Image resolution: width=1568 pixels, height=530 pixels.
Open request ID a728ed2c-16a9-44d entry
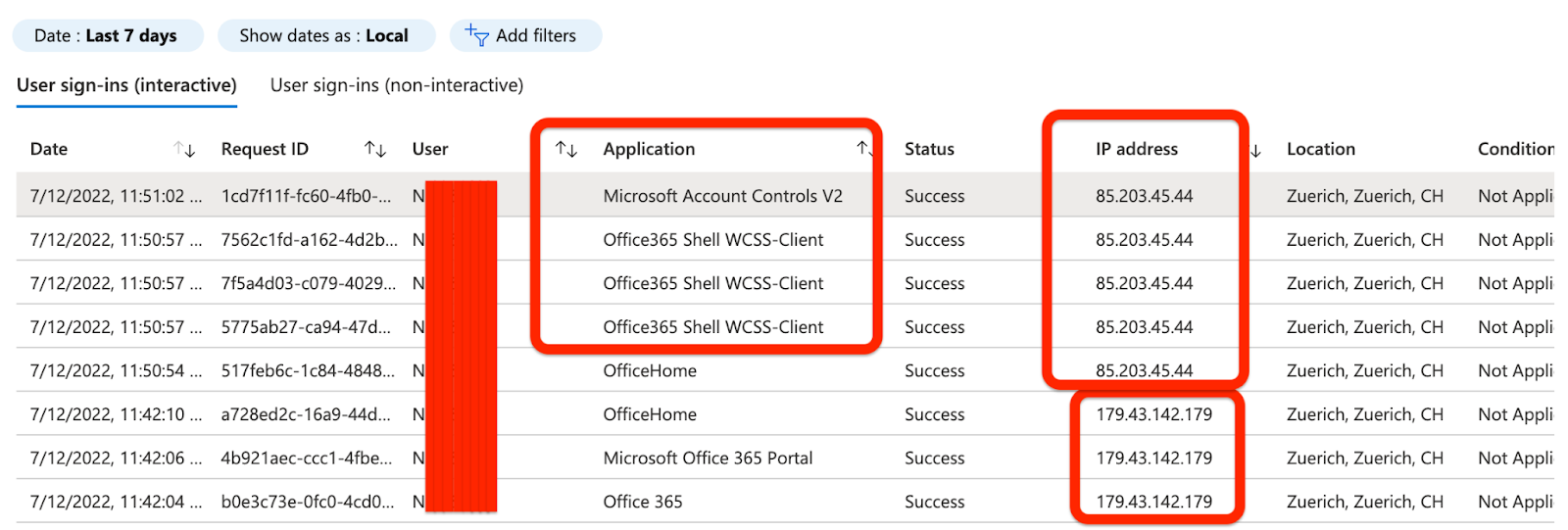coord(306,414)
